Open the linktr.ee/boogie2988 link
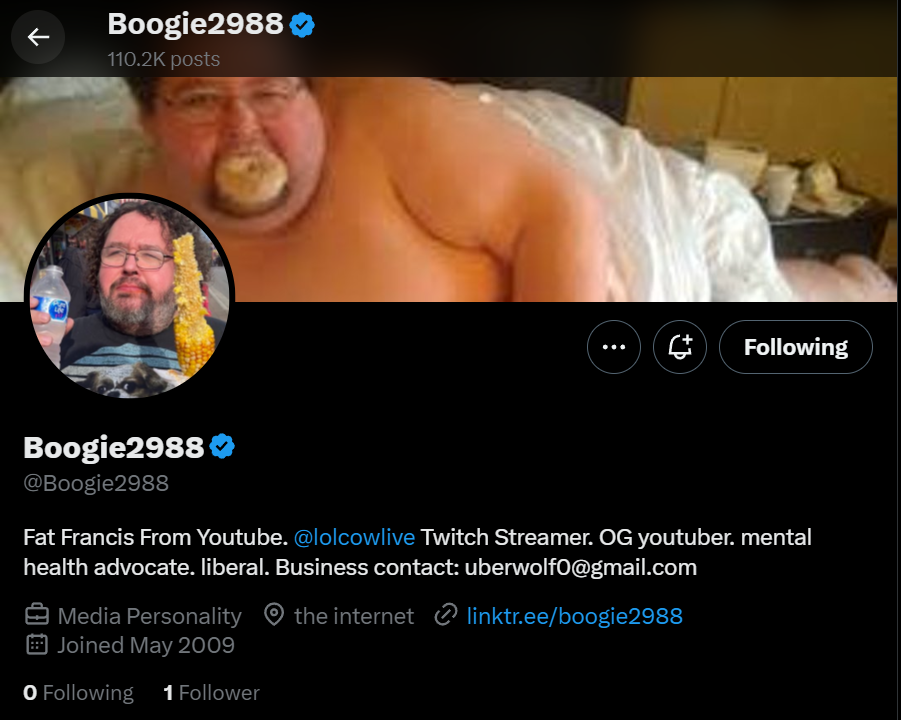The image size is (901, 720). point(575,616)
